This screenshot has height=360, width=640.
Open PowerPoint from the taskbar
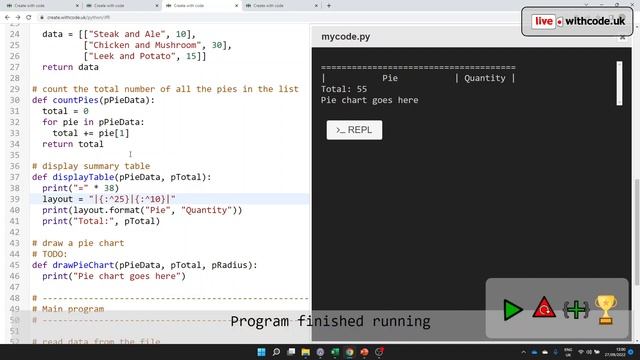click(364, 352)
